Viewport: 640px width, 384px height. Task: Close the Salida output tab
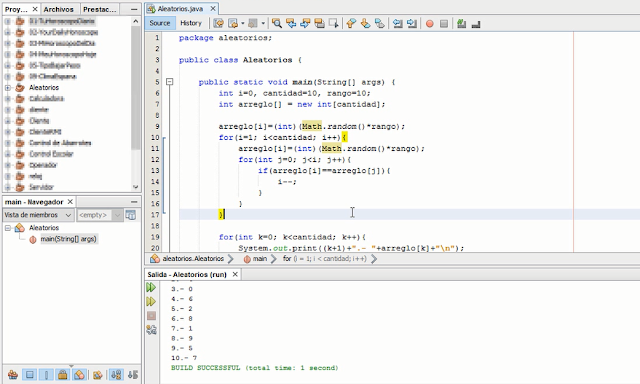tap(235, 275)
